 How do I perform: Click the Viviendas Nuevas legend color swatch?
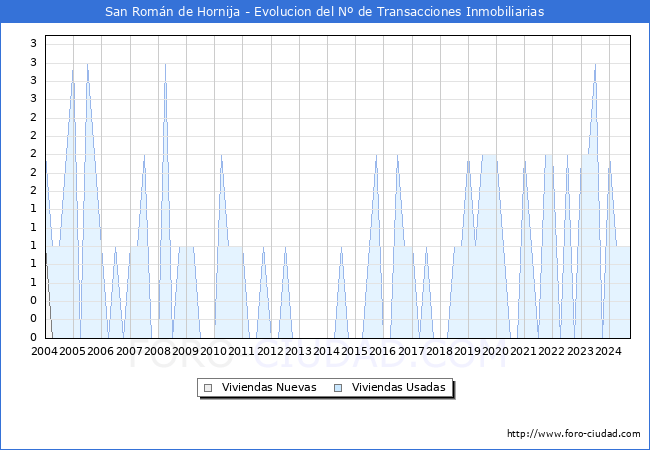208,388
